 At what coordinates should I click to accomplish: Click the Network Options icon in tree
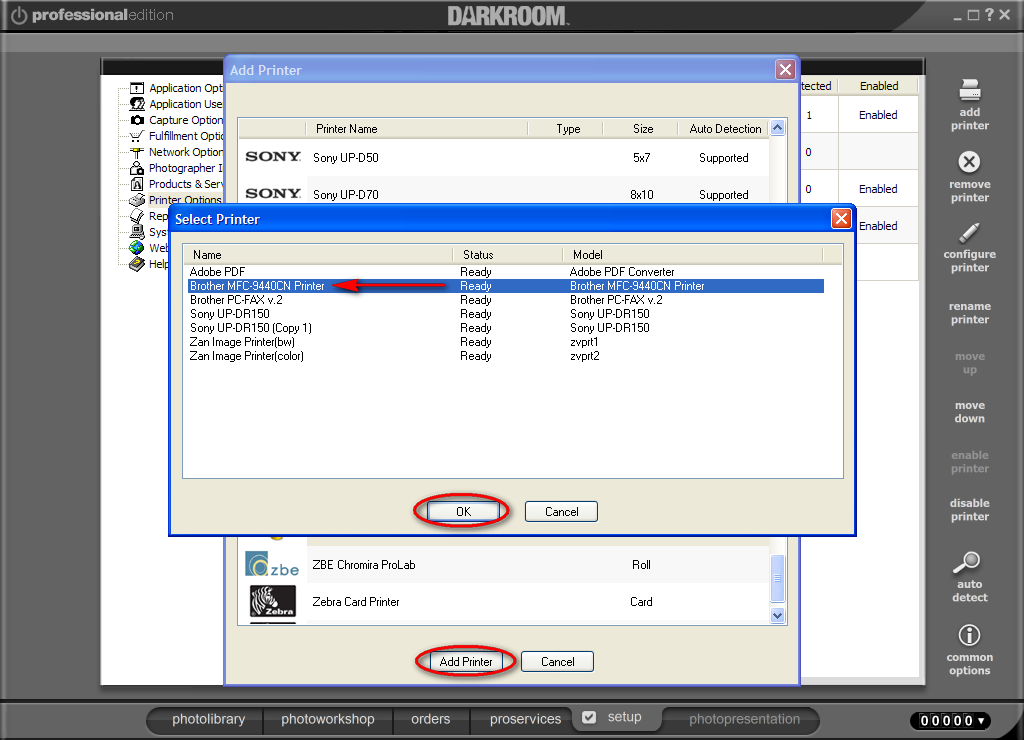[x=136, y=152]
